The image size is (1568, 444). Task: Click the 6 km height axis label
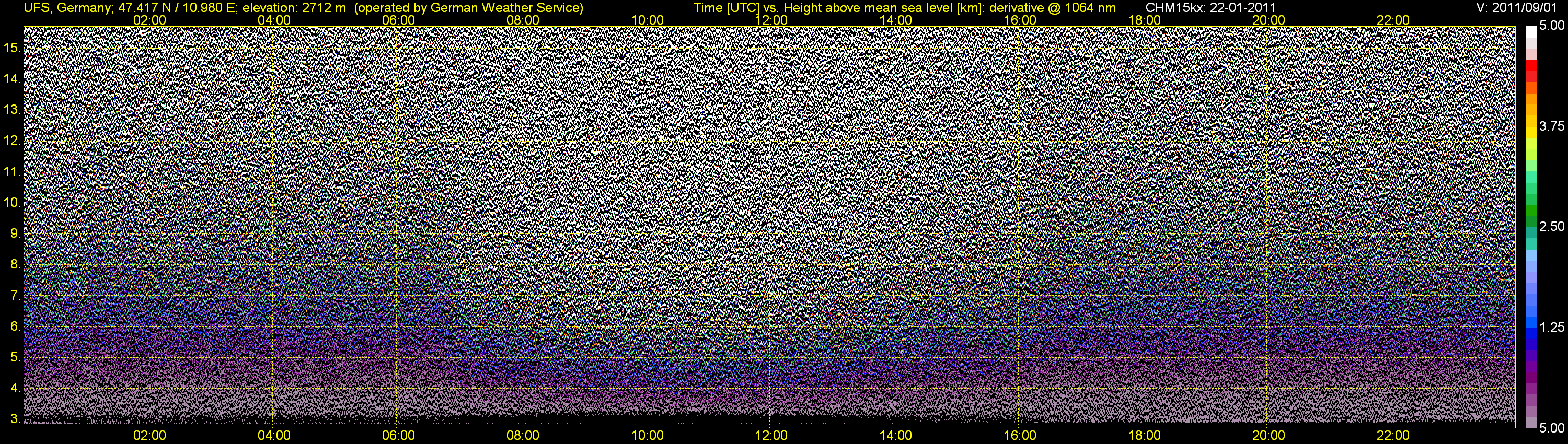15,326
